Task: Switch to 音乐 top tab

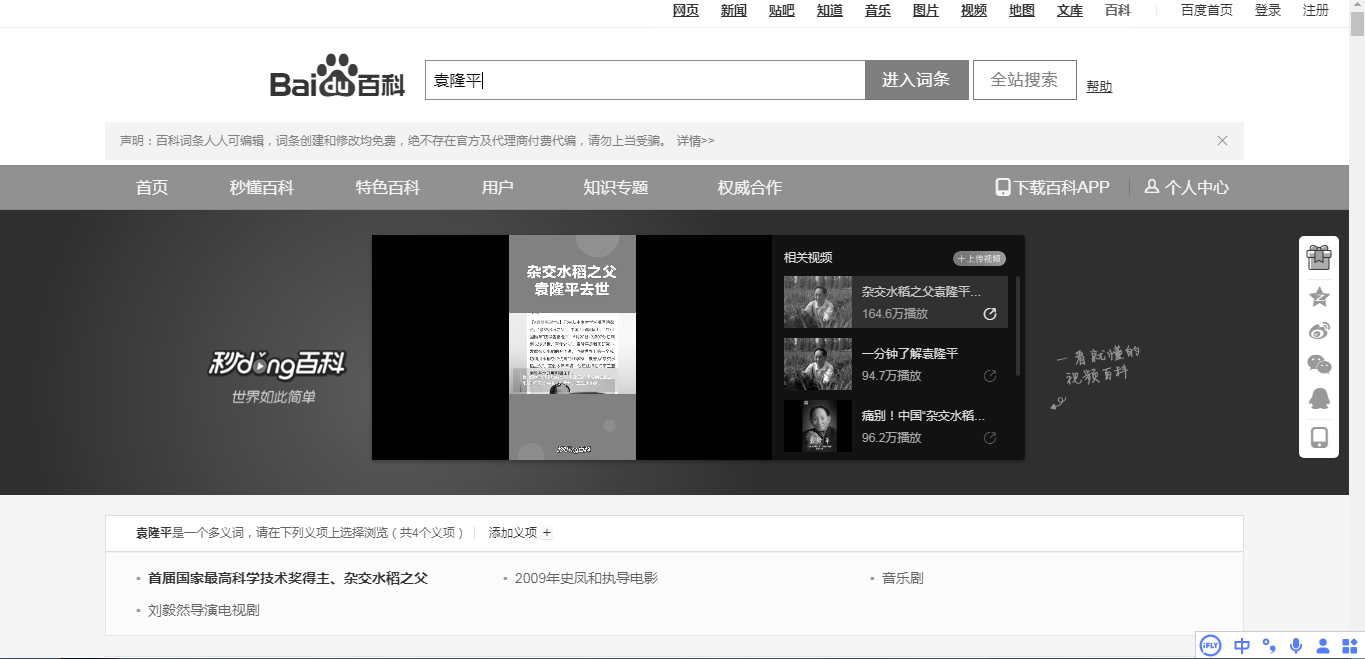Action: (878, 10)
